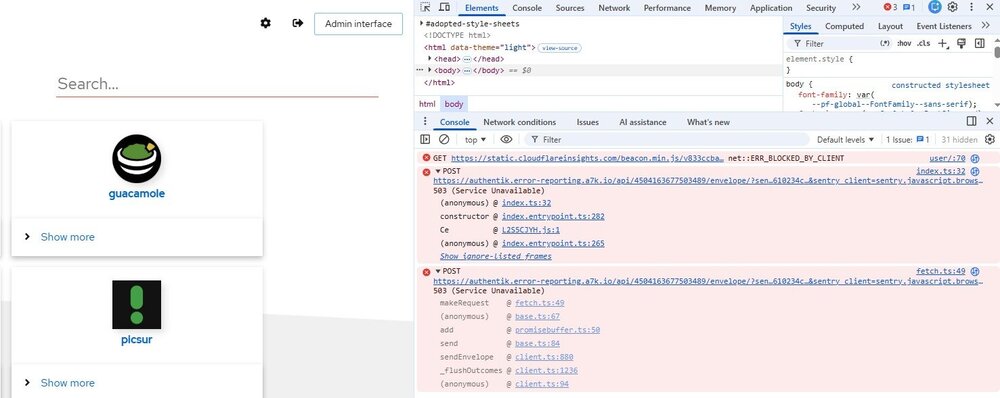This screenshot has width=1000, height=398.
Task: Switch to the Network tab
Action: pos(614,8)
